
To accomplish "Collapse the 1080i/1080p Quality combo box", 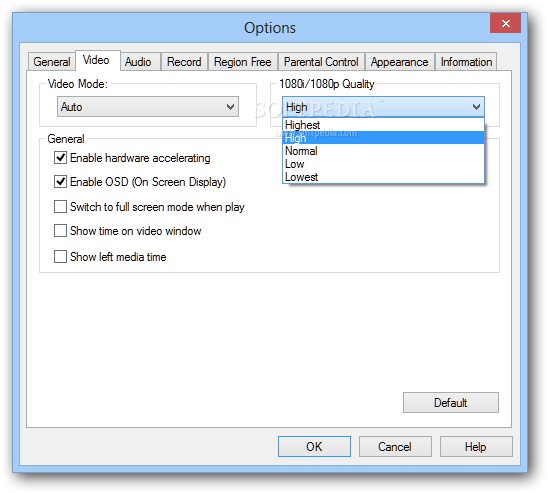I will (x=383, y=107).
